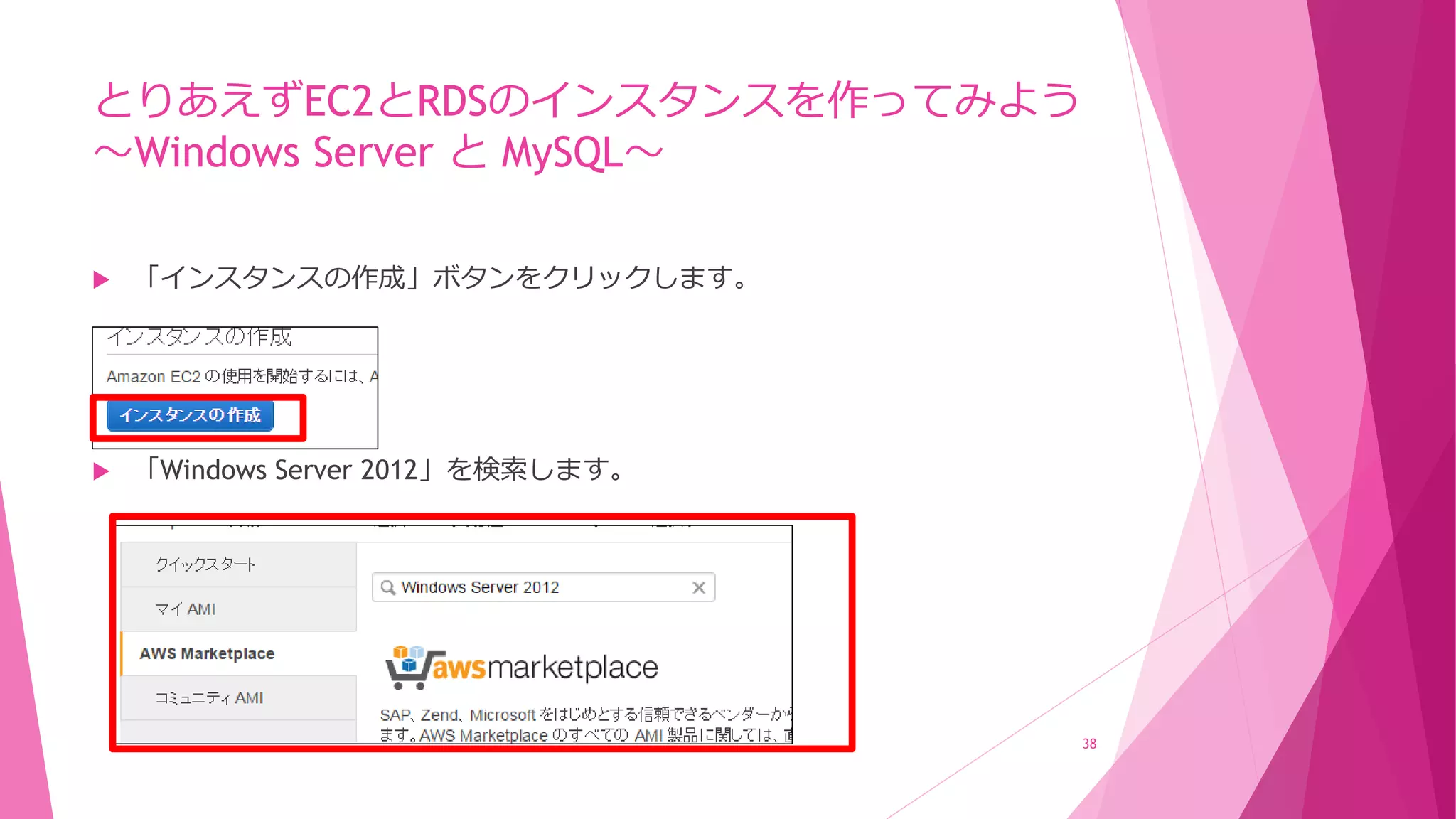
Task: Click the aws marketplace cart logo
Action: point(522,667)
